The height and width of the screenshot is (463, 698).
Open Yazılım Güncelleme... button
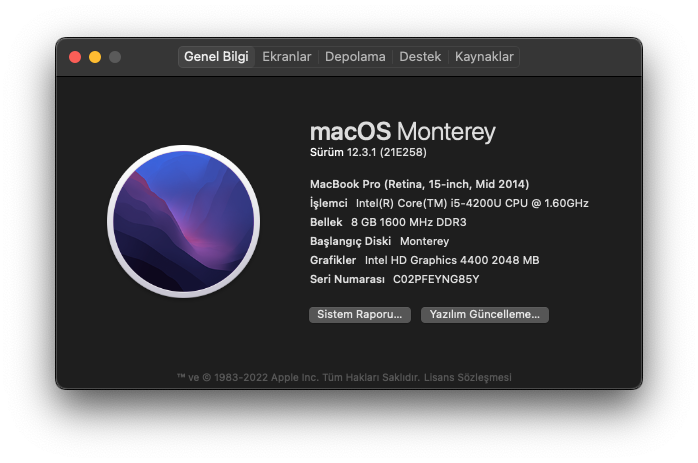[x=485, y=315]
